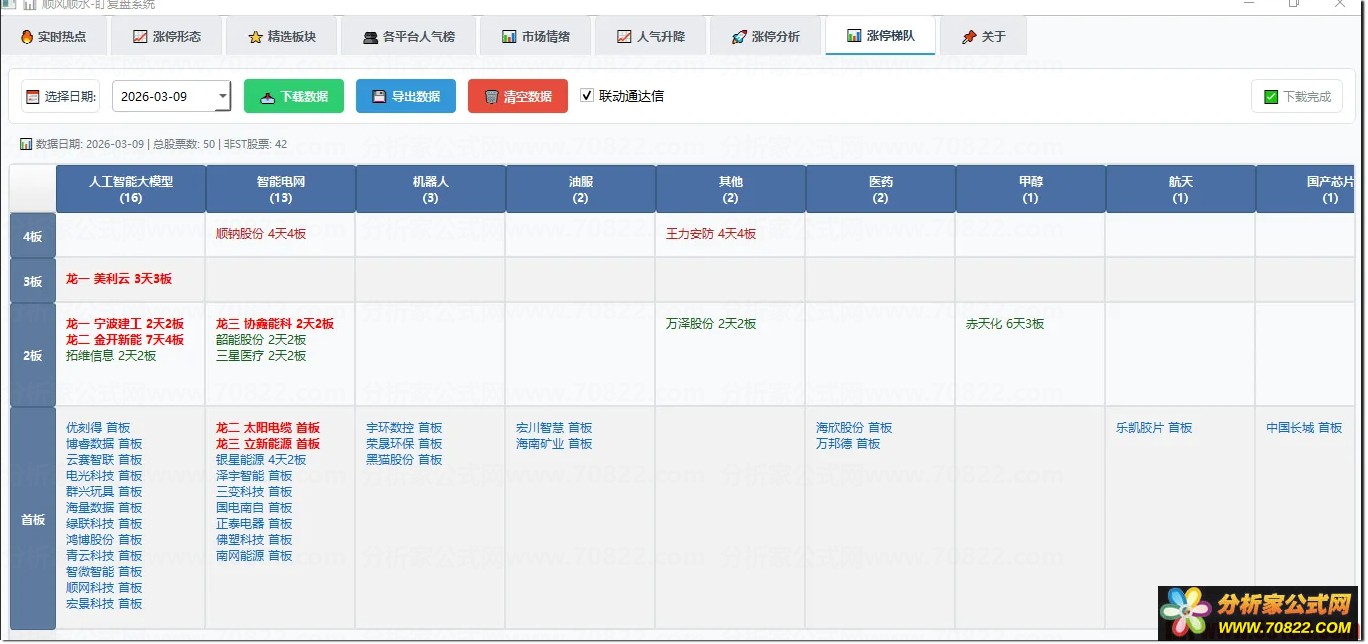Select the 智能电网 (13) column header
This screenshot has width=1368, height=644.
(x=281, y=189)
